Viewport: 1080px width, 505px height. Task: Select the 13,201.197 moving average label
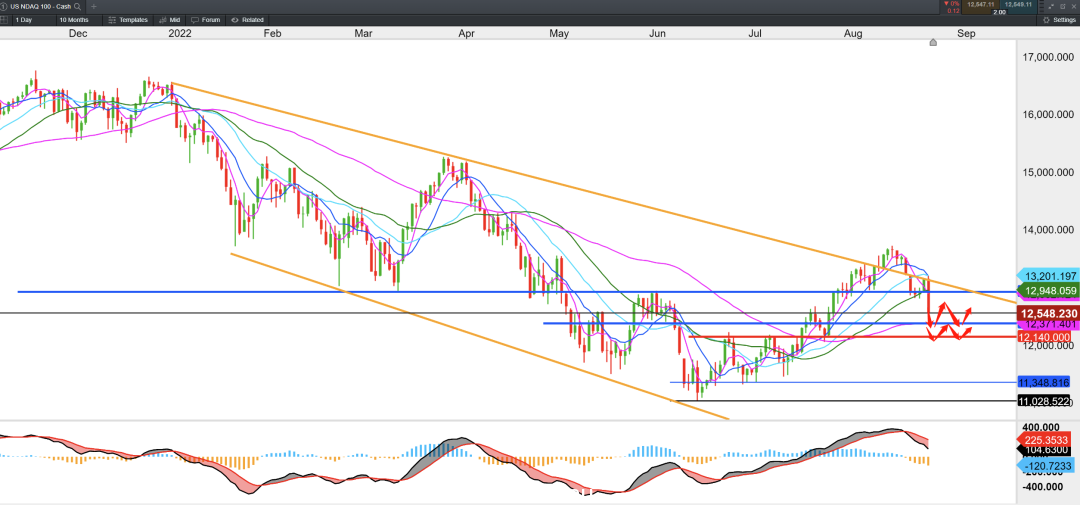point(1046,276)
